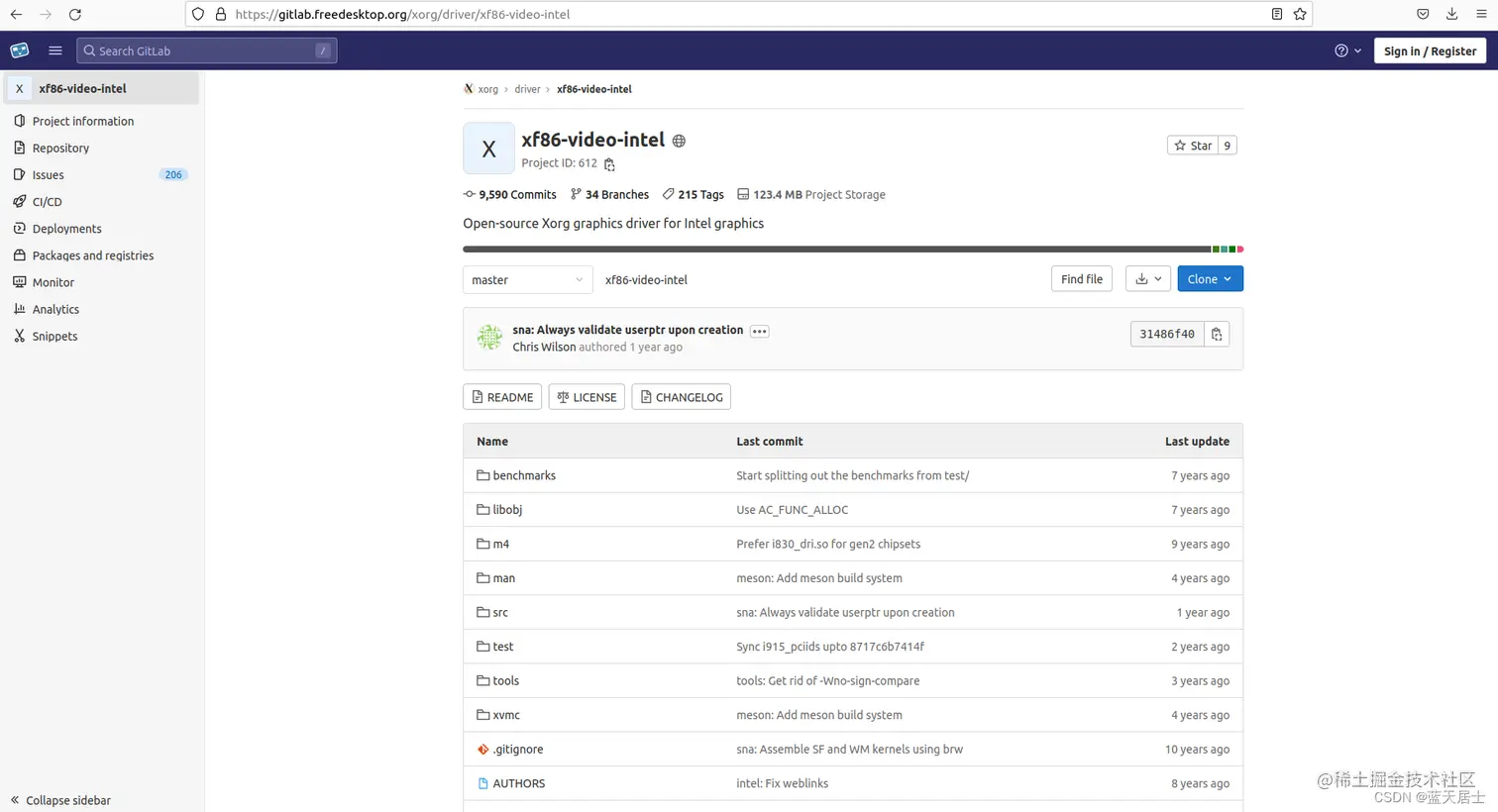This screenshot has height=812, width=1498.
Task: Open the Clone dropdown button
Action: 1210,279
